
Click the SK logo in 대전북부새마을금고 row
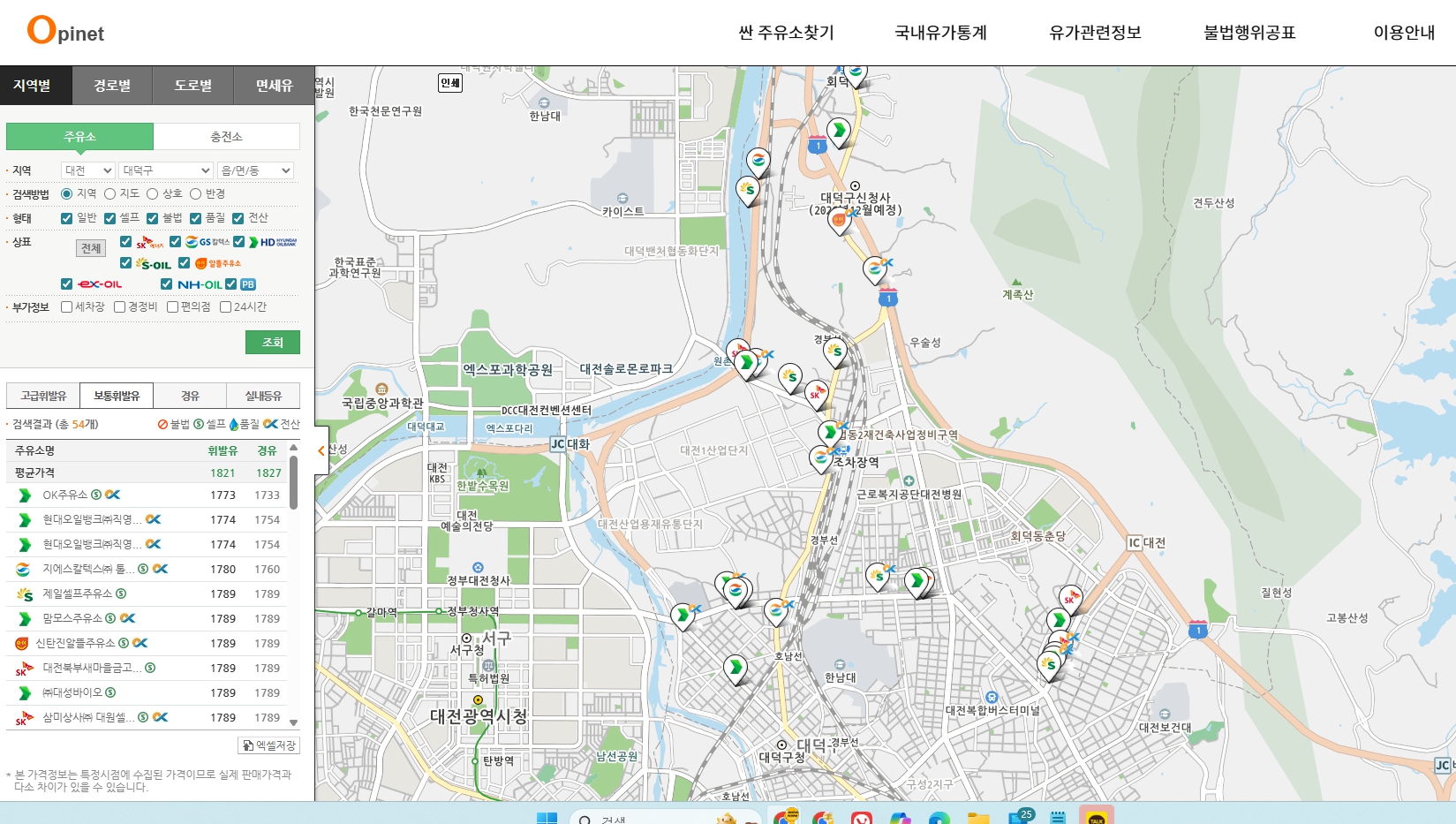pos(24,669)
